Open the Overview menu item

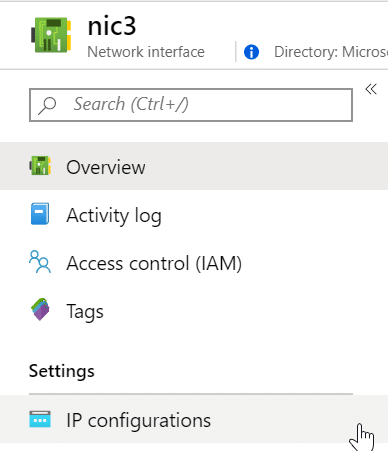(x=194, y=166)
